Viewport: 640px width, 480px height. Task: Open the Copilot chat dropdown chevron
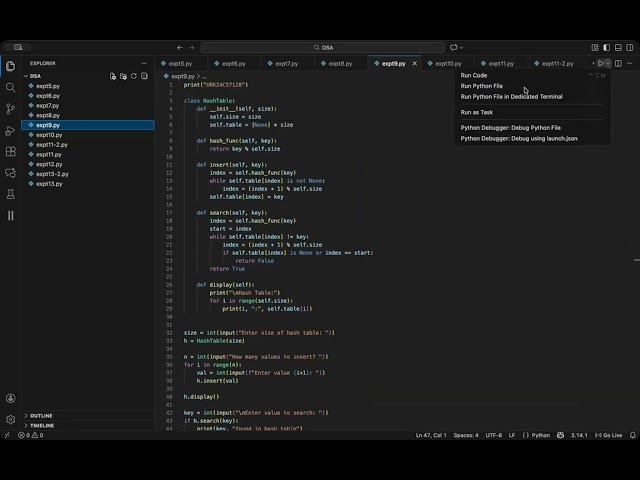point(462,48)
